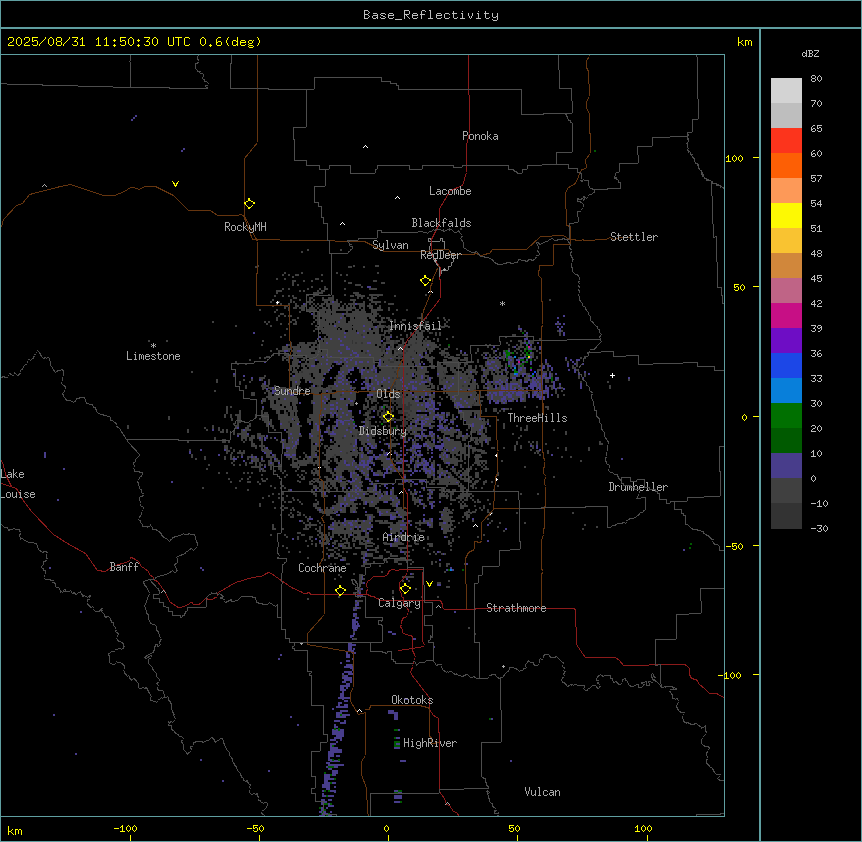862x842 pixels.
Task: Click the Louise map label
Action: coord(18,494)
